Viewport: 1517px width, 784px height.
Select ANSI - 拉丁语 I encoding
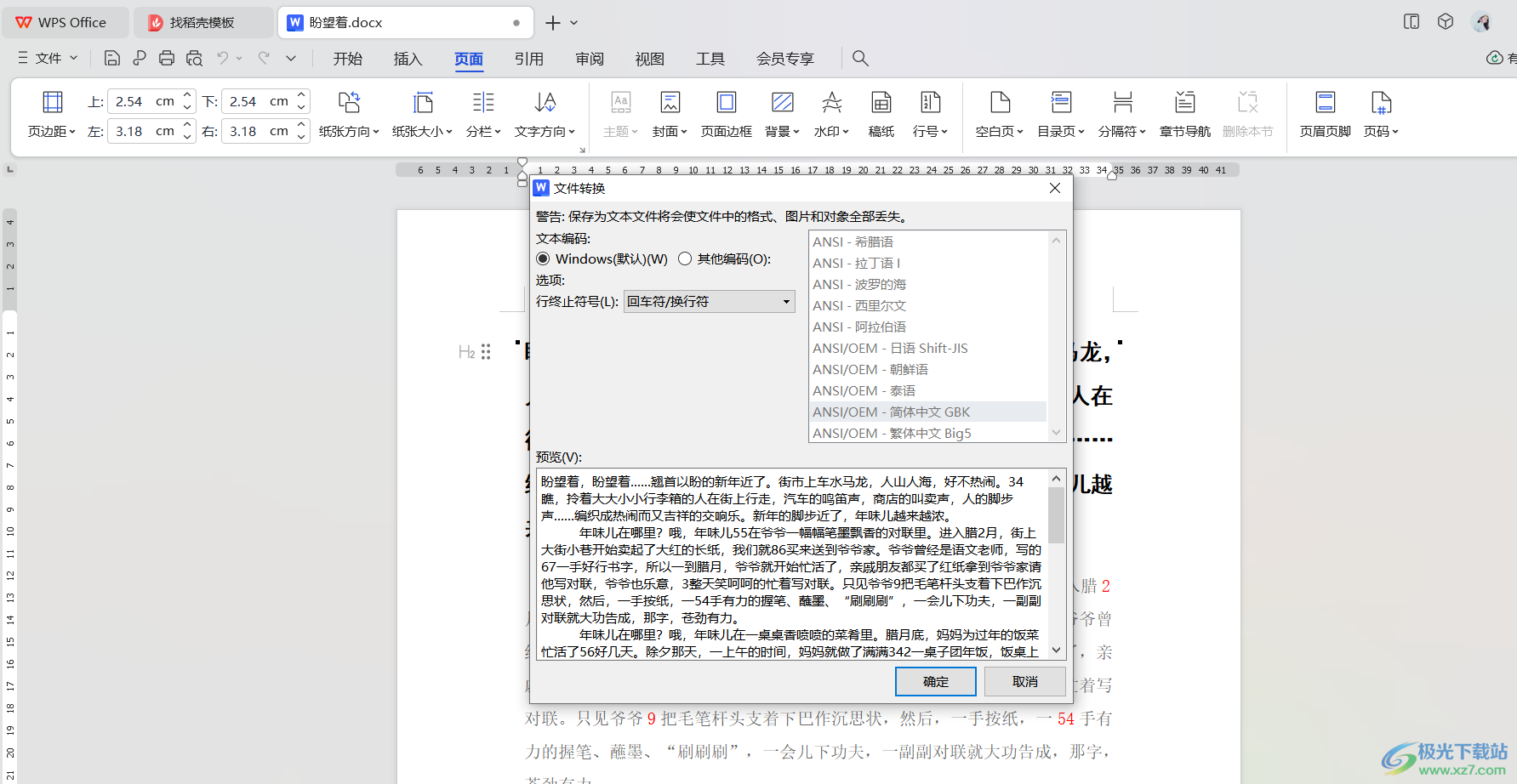click(927, 264)
